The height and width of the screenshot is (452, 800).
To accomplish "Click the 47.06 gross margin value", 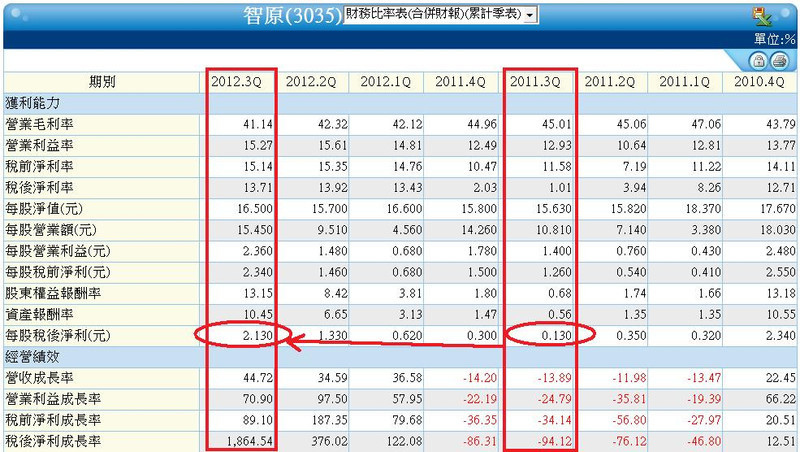I will pos(706,124).
